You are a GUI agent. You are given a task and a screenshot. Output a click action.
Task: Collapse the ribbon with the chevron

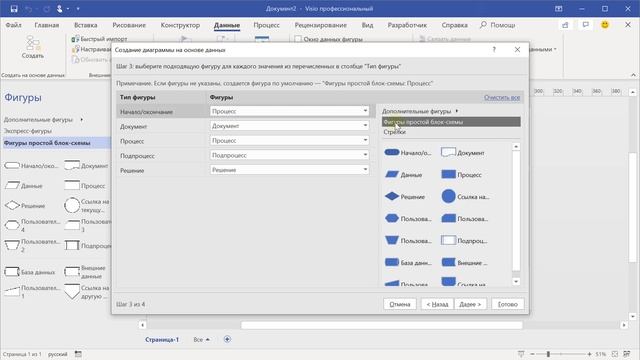(633, 75)
